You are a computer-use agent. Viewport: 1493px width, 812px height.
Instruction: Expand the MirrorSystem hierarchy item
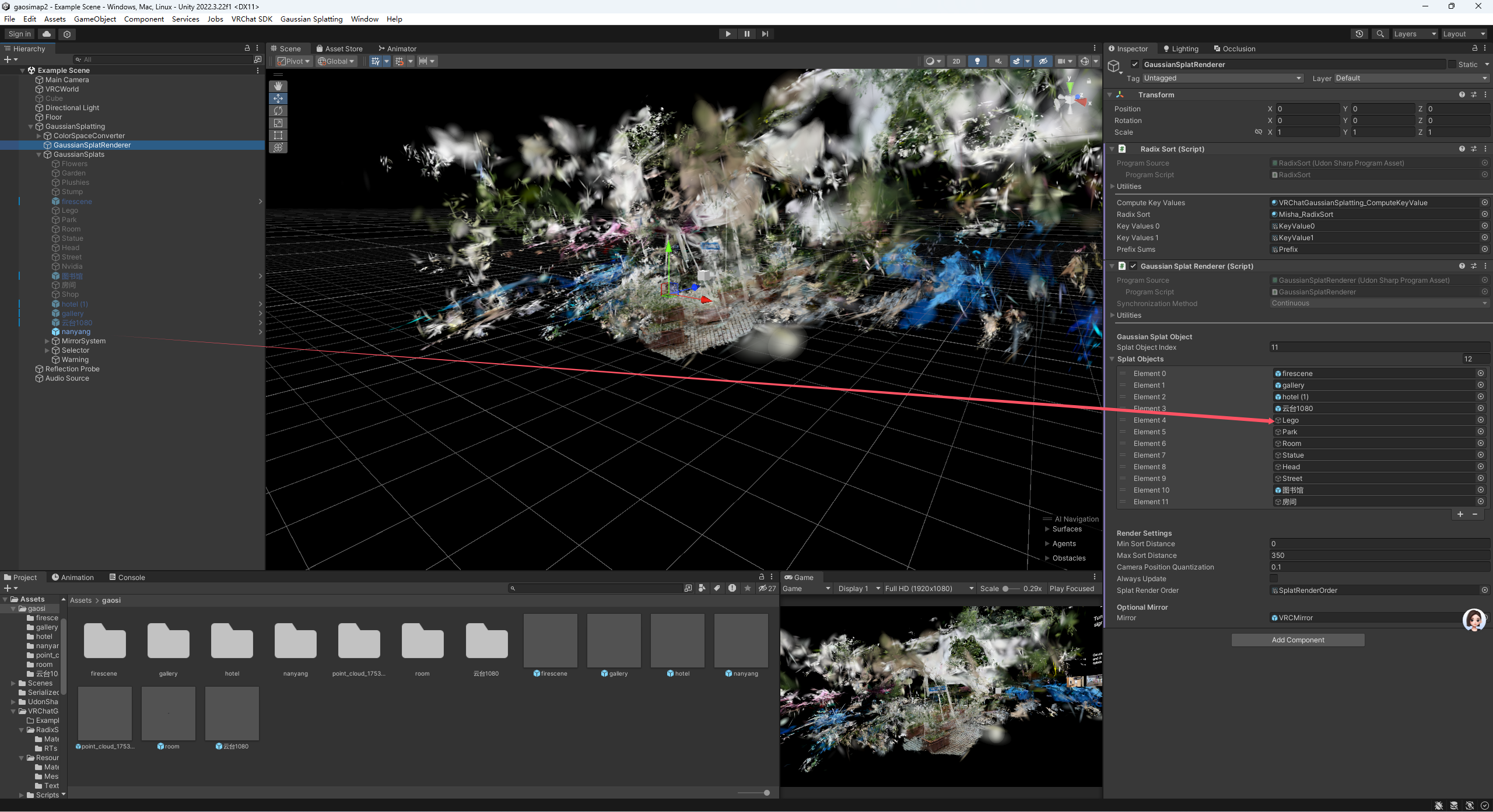pos(47,341)
